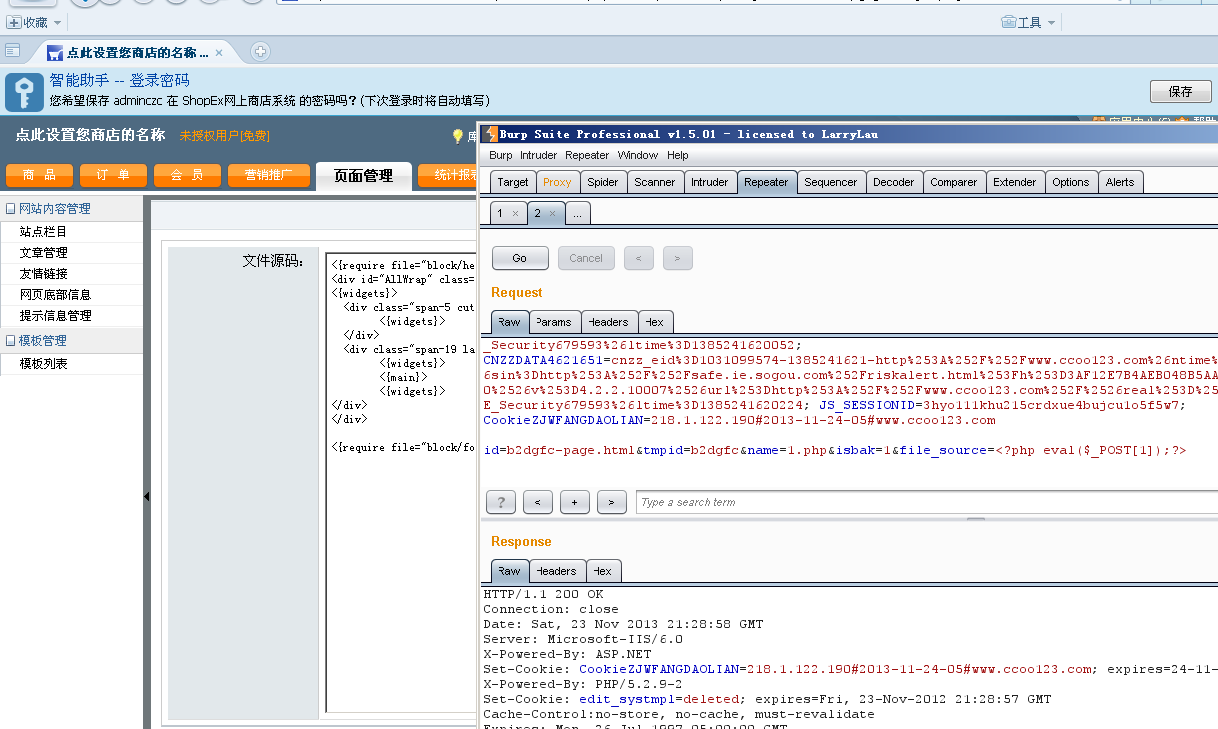Viewport: 1218px width, 729px height.
Task: Click the light bulb icon in shop header
Action: coord(458,136)
